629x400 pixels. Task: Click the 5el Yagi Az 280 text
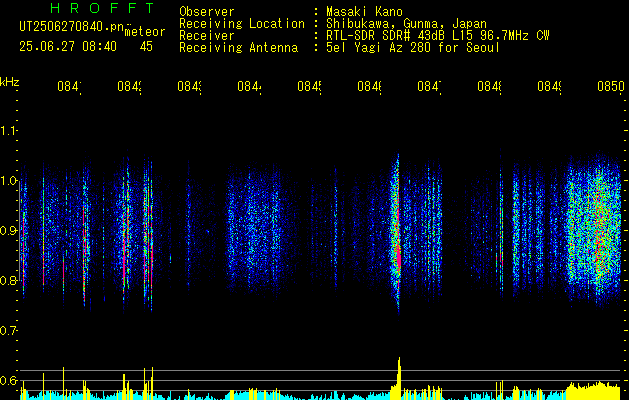click(413, 48)
